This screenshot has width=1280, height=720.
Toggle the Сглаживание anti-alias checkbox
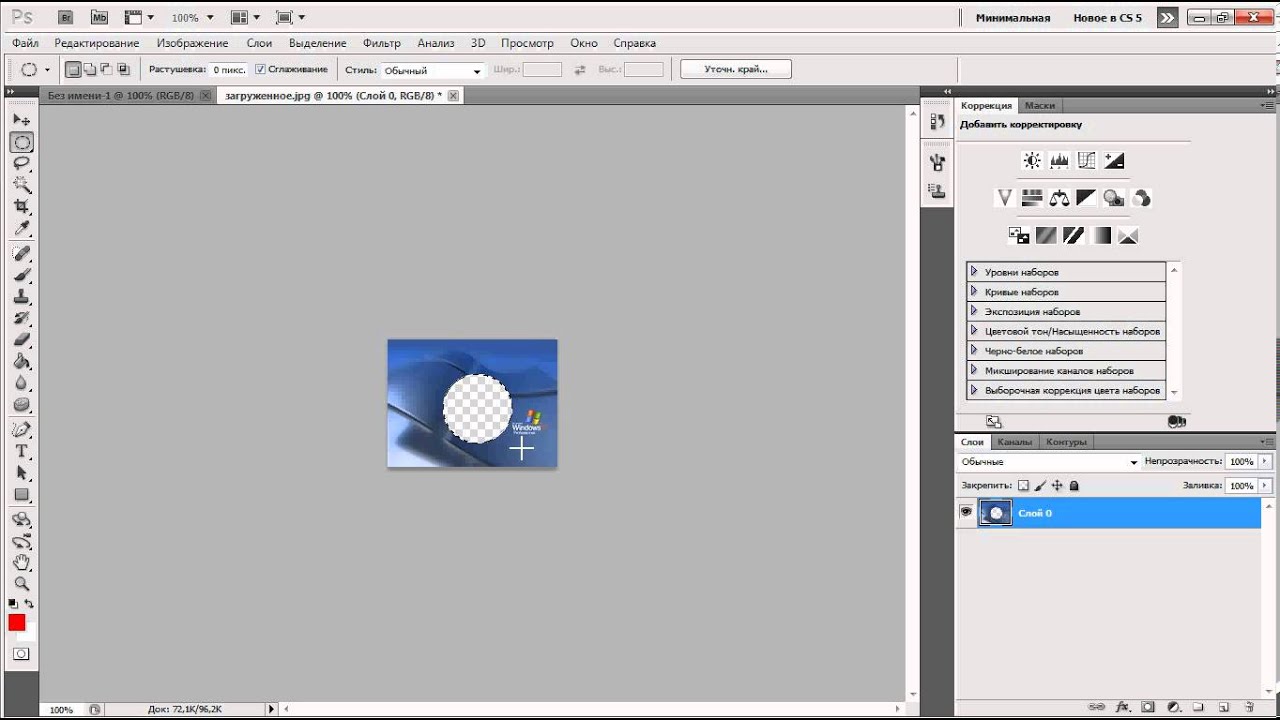pyautogui.click(x=260, y=69)
